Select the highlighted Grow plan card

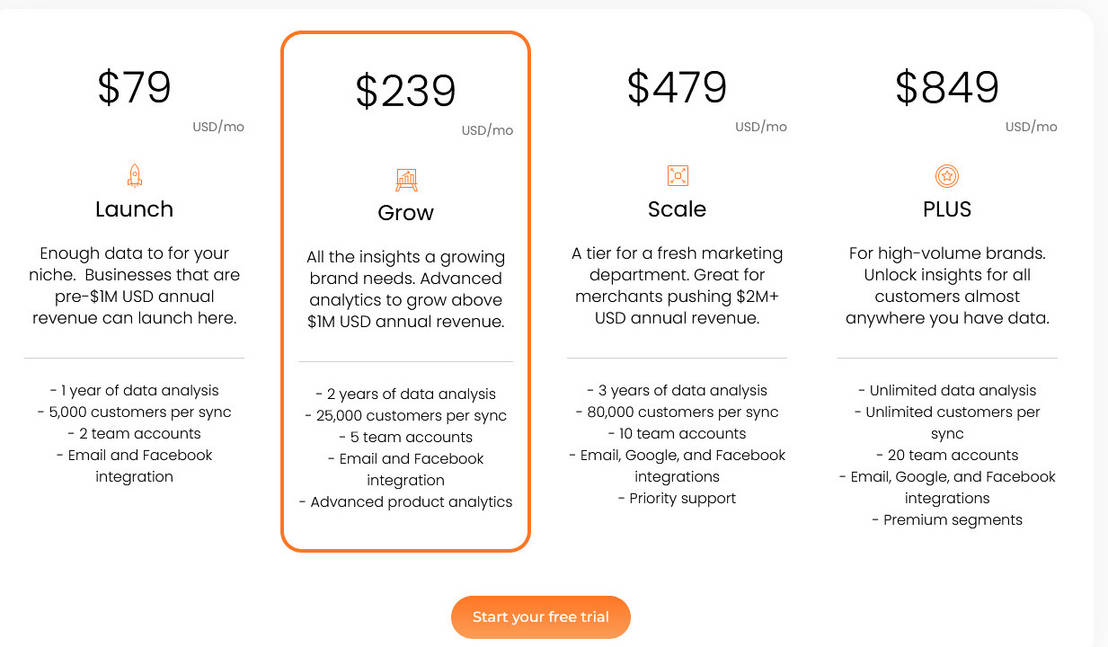(x=405, y=290)
